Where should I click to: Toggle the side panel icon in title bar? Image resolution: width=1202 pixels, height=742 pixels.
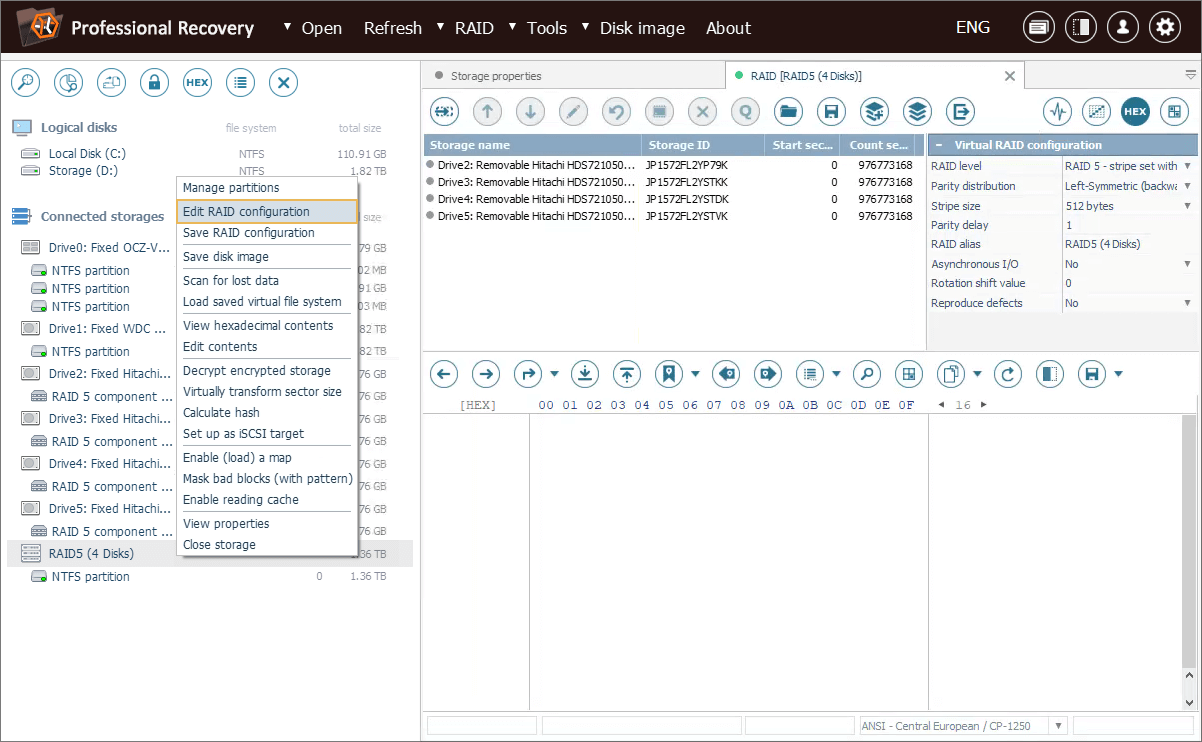point(1080,28)
